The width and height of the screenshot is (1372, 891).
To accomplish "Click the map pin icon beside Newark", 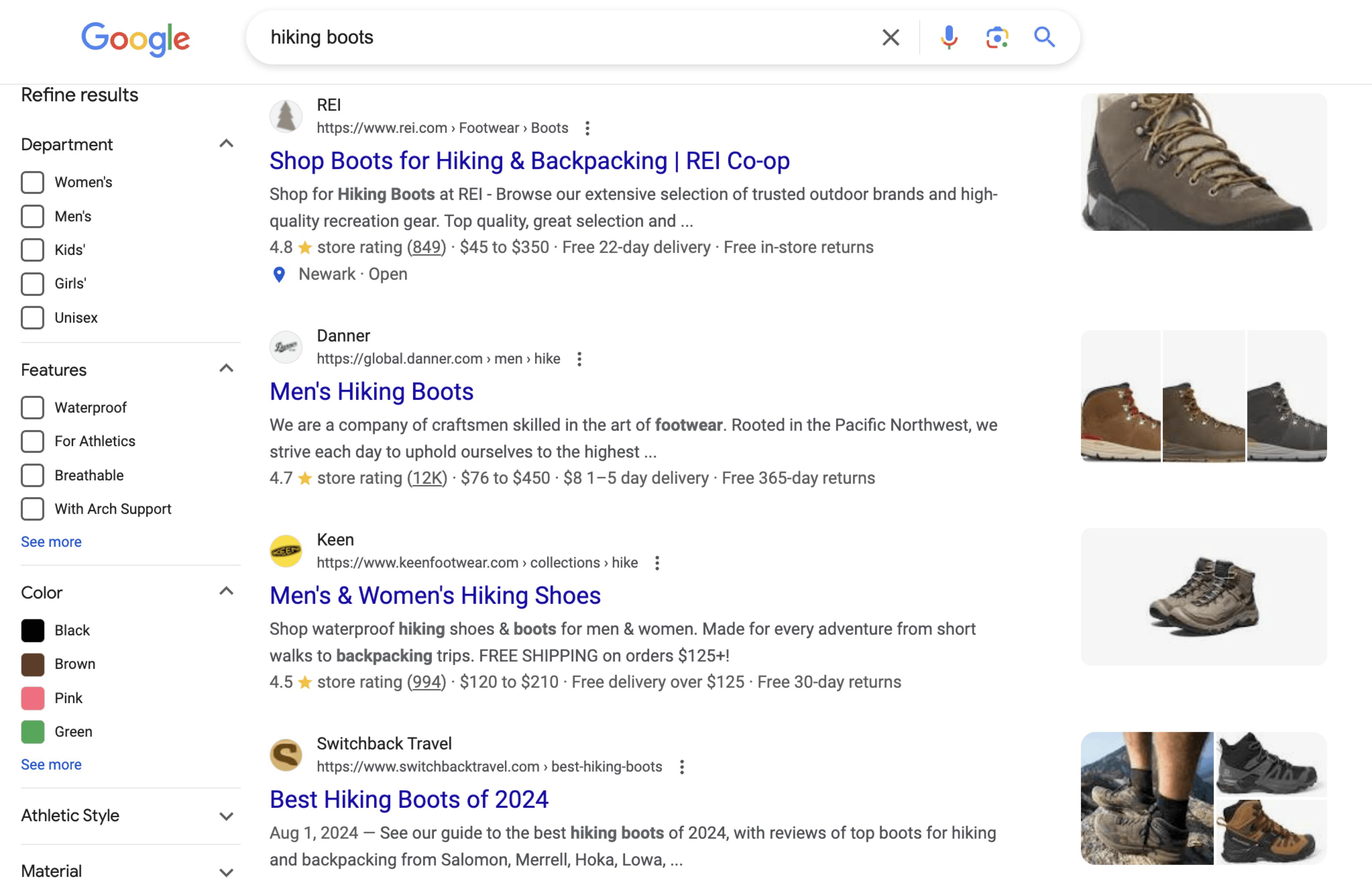I will click(279, 274).
